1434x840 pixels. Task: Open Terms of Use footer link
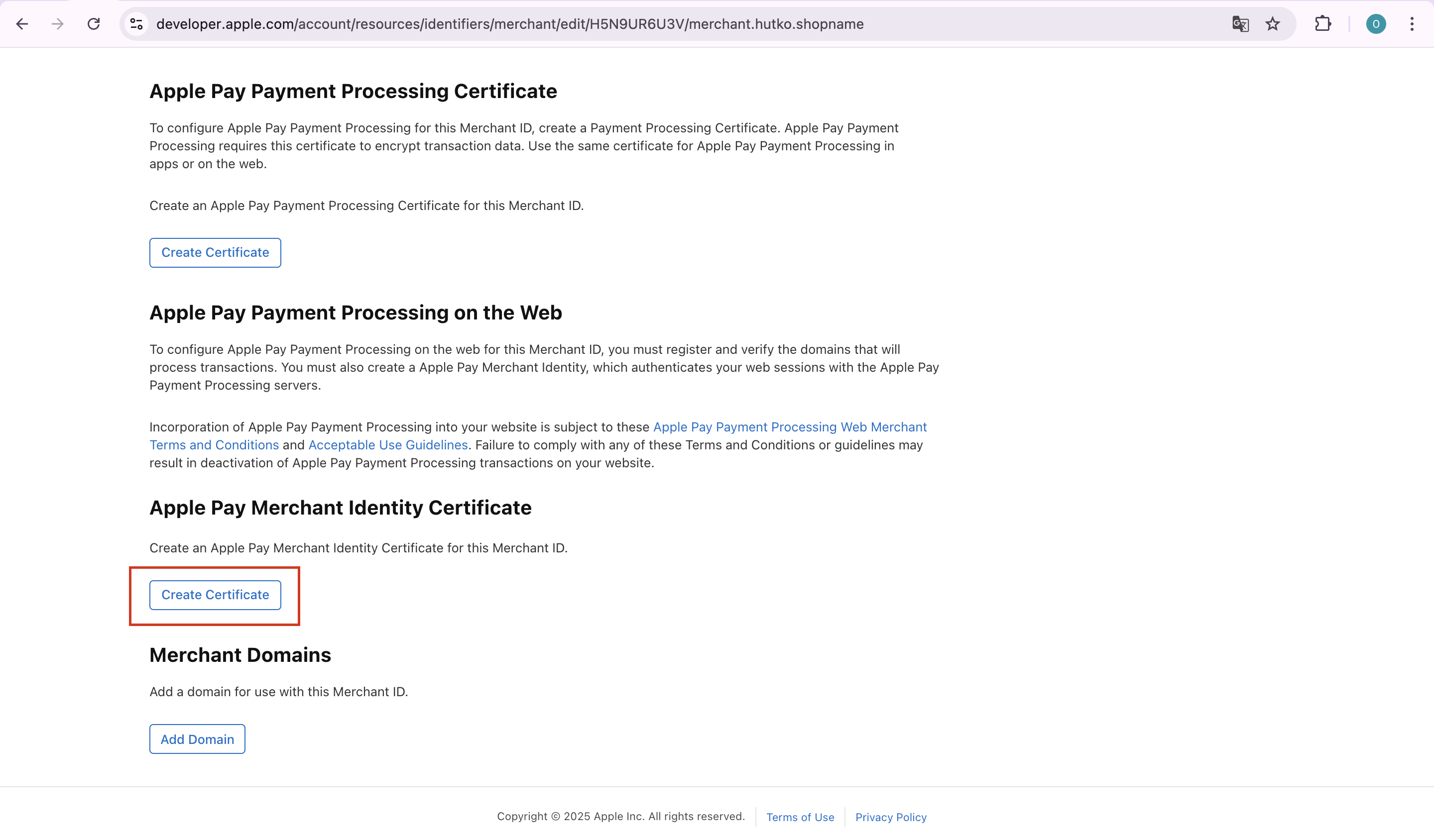[800, 817]
